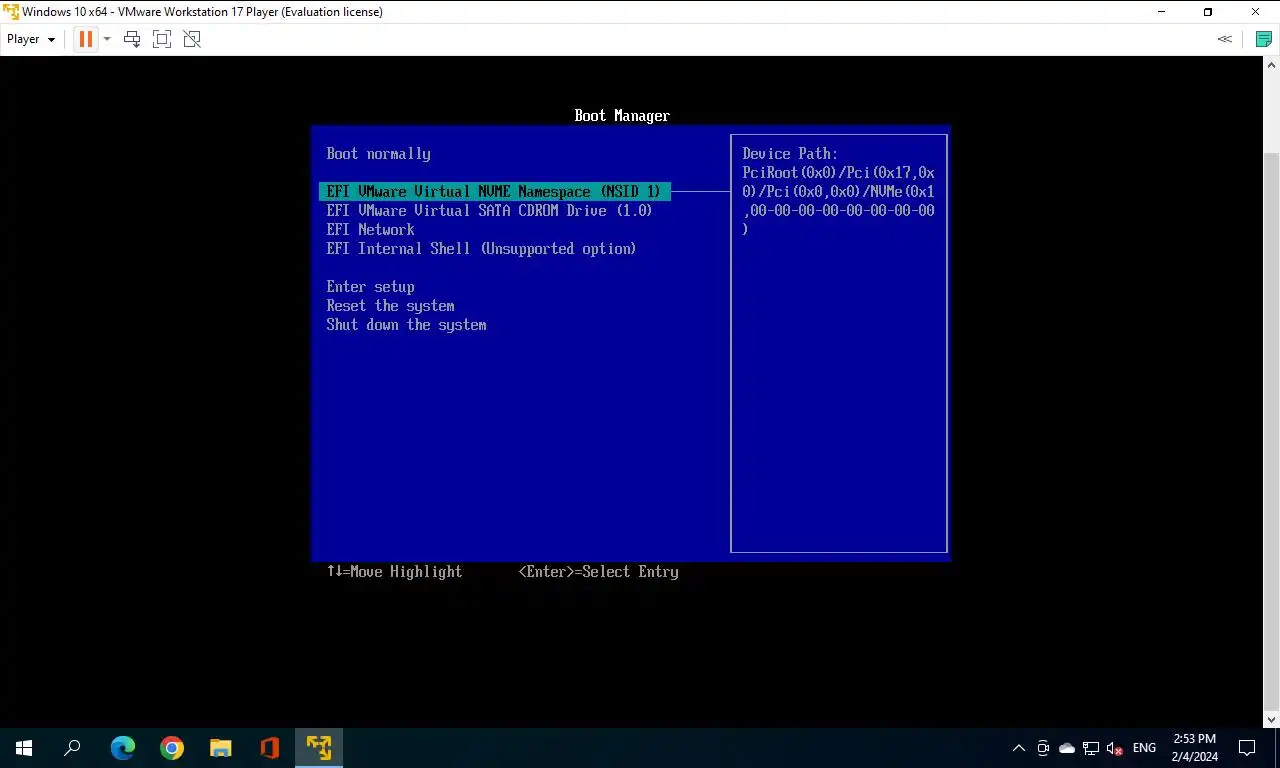The image size is (1280, 768).
Task: Choose Shut down the system entry
Action: [406, 325]
